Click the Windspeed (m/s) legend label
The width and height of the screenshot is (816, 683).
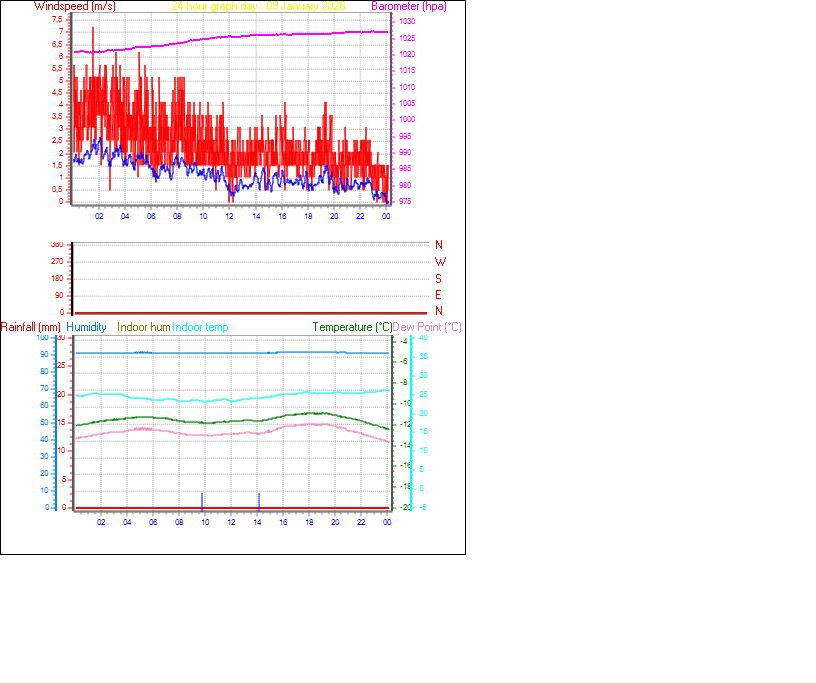(74, 6)
